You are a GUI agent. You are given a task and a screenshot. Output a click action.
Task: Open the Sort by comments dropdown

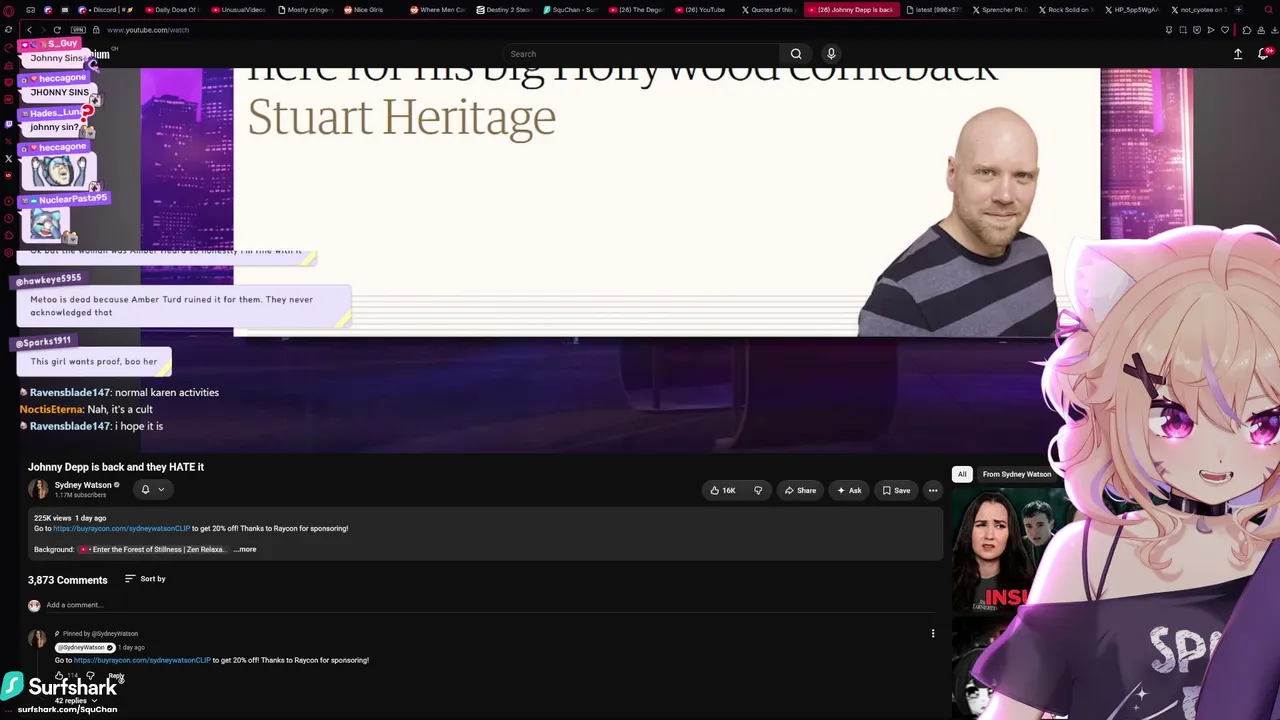[145, 579]
